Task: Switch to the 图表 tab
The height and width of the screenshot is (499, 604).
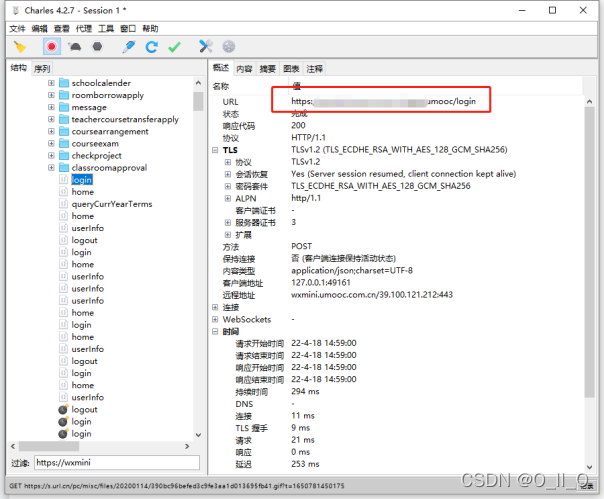Action: pyautogui.click(x=291, y=69)
